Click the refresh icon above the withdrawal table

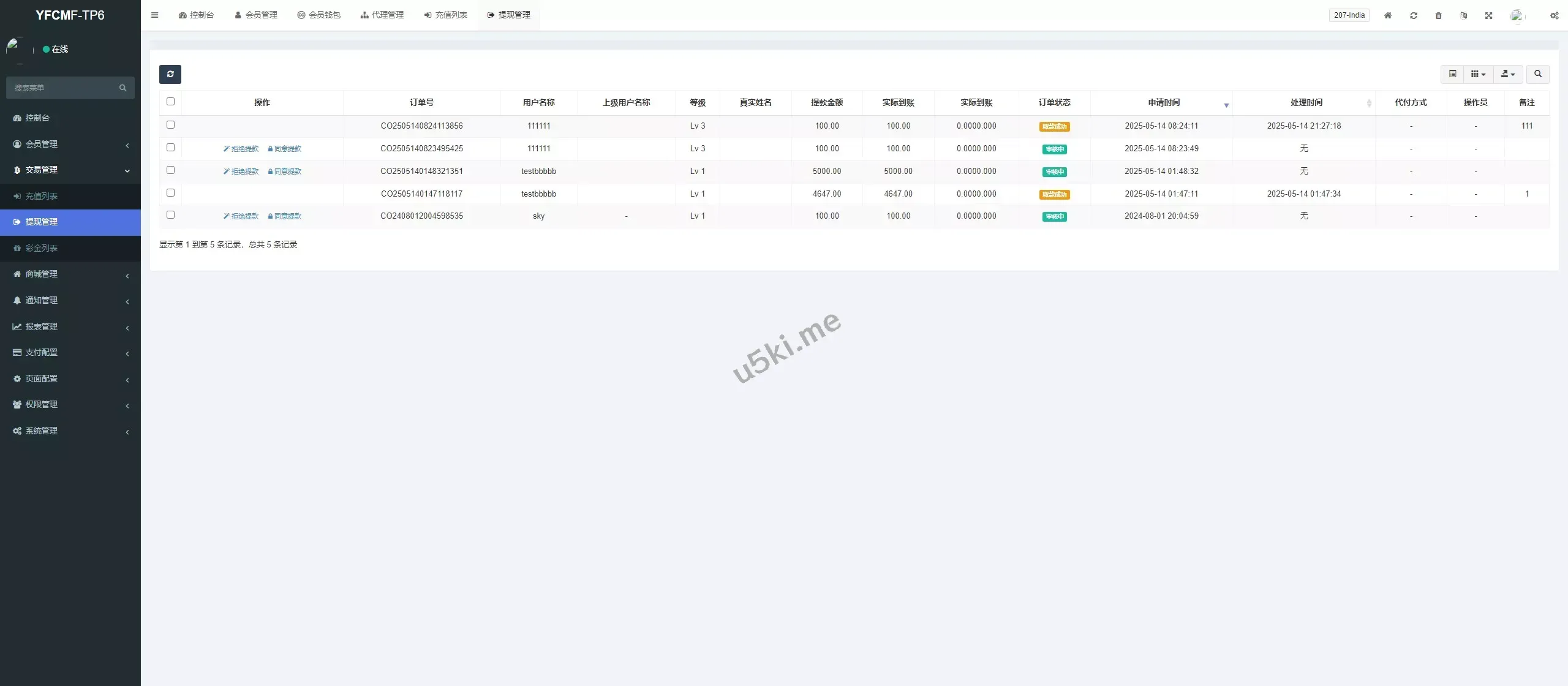pos(170,74)
